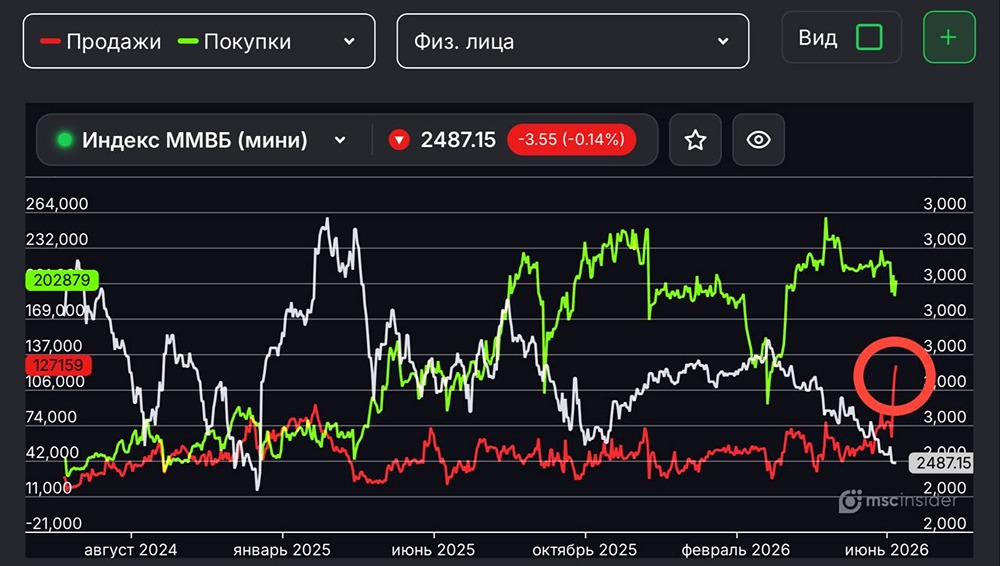1000x566 pixels.
Task: Click the -21,000 left axis label
Action: click(54, 523)
